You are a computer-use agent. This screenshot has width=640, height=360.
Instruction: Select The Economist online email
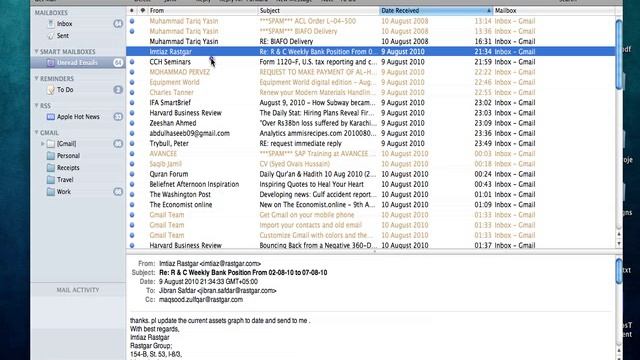click(x=371, y=204)
